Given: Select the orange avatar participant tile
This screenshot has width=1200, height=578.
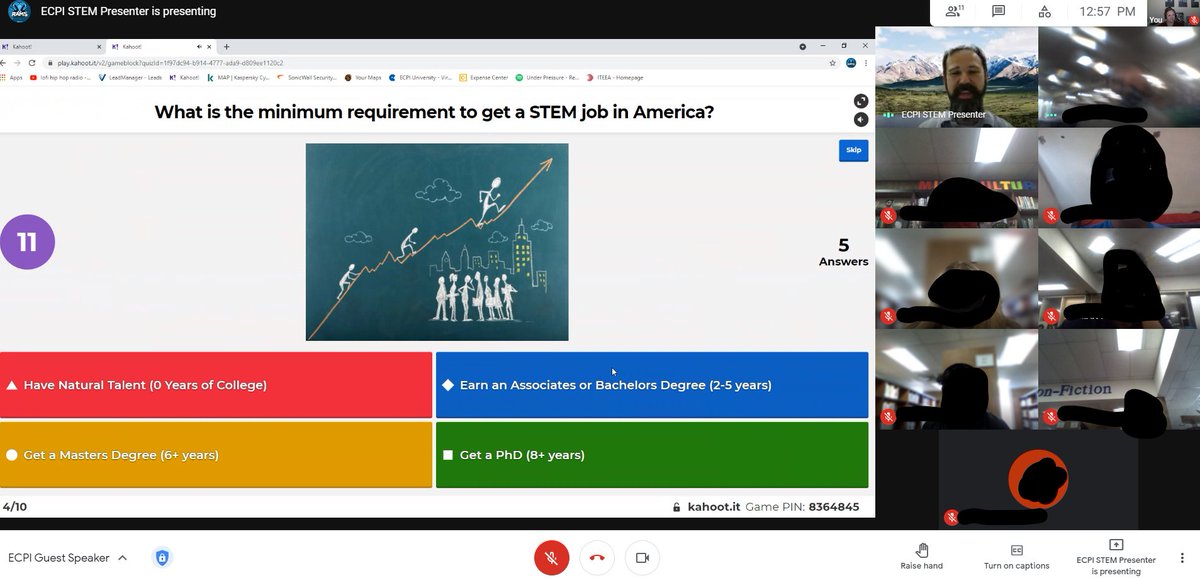Looking at the screenshot, I should [1037, 481].
